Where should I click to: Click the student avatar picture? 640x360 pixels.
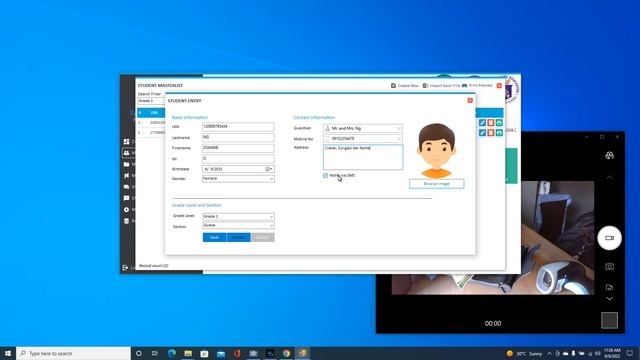click(436, 151)
